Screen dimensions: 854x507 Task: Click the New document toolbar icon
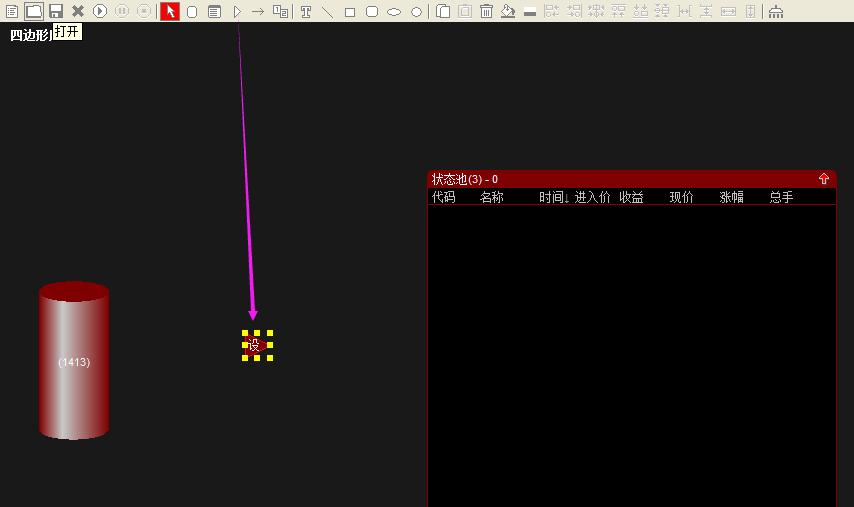[11, 11]
